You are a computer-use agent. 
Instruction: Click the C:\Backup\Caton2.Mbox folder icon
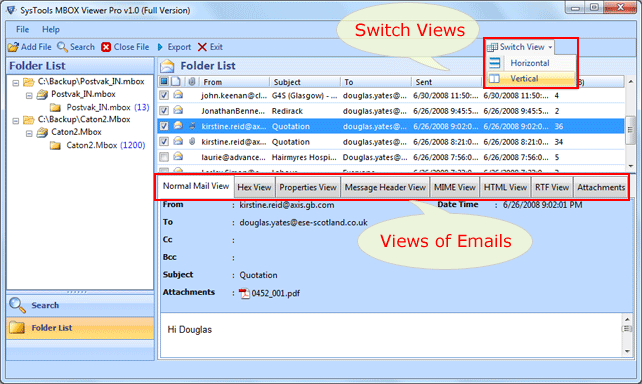(x=28, y=120)
